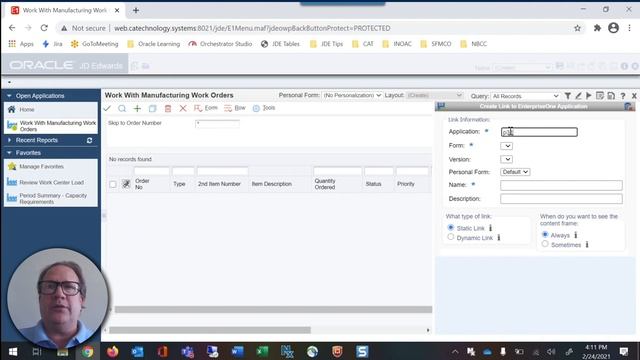The width and height of the screenshot is (640, 360).
Task: Check the grid header select-all checkbox
Action: 113,184
